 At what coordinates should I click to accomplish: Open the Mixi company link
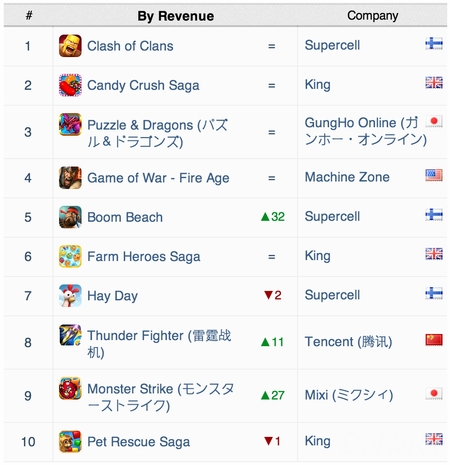coord(349,395)
